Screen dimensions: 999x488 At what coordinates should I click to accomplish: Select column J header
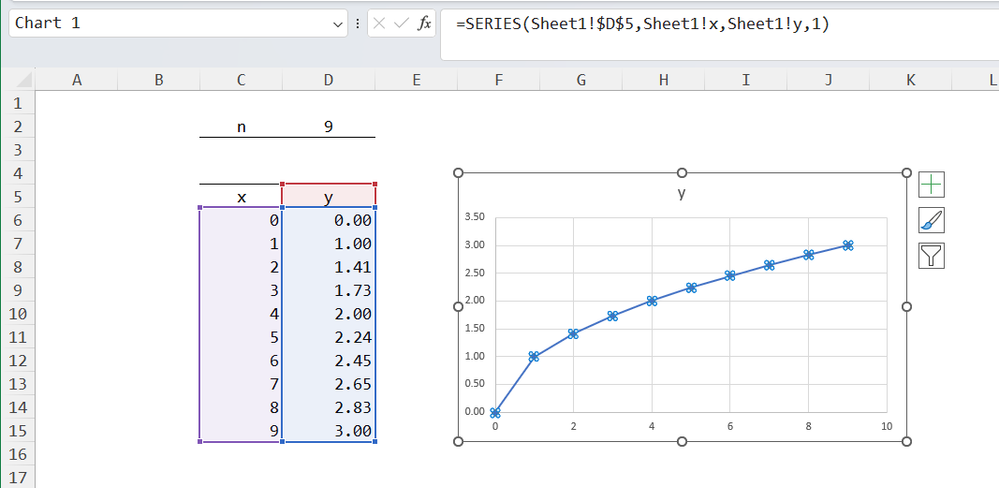tap(828, 80)
